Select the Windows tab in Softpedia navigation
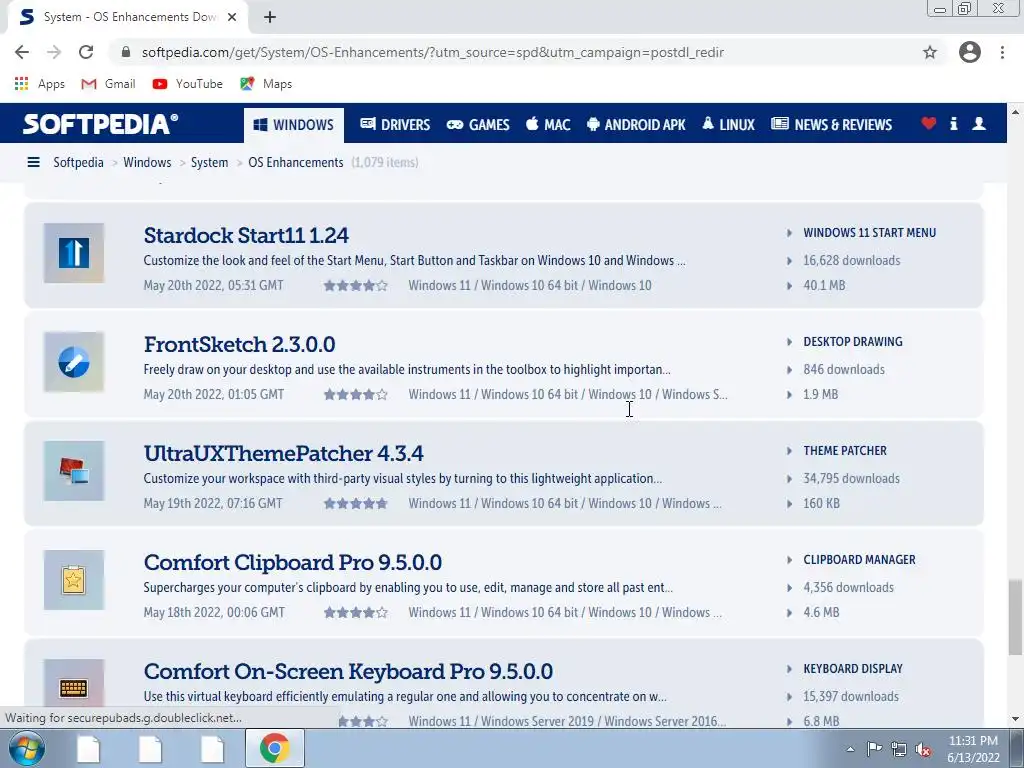 point(294,125)
